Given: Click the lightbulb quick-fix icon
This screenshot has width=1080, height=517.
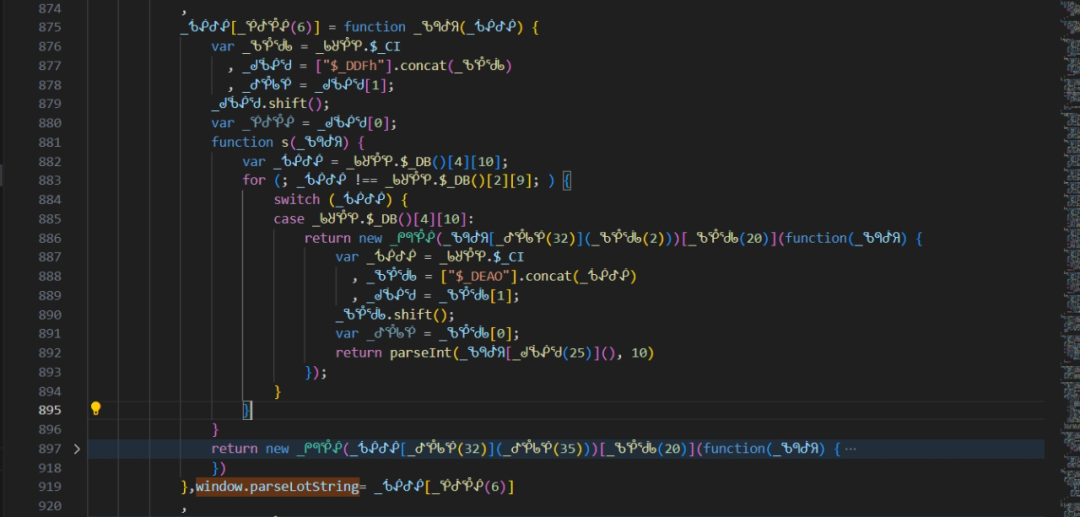Looking at the screenshot, I should point(96,409).
